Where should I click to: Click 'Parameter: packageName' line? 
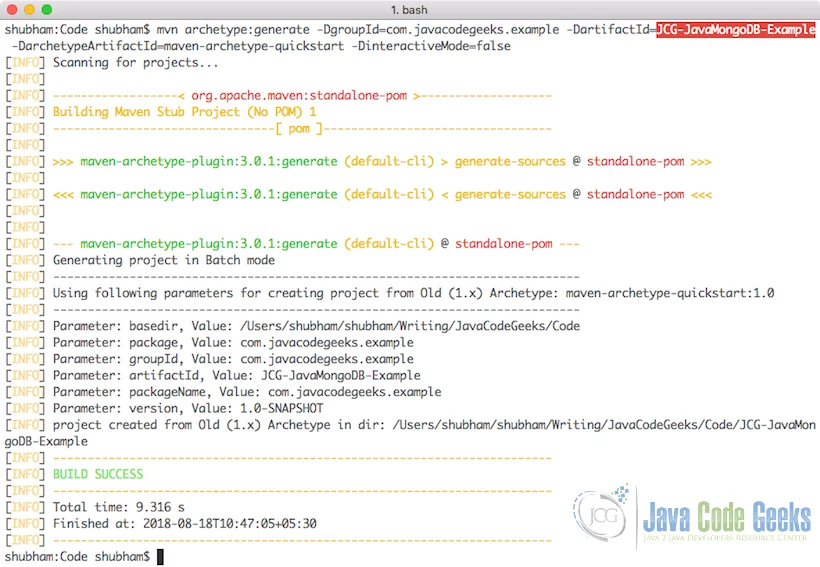pyautogui.click(x=247, y=392)
